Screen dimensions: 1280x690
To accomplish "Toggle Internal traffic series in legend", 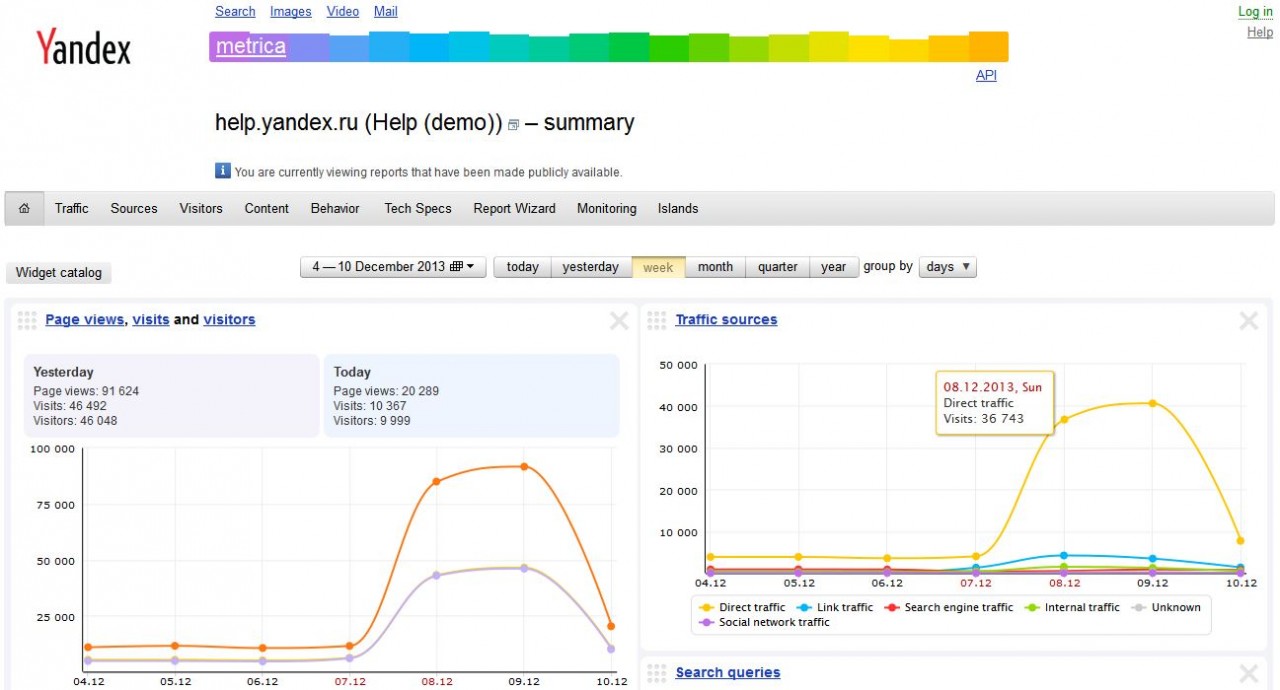I will click(x=1072, y=607).
